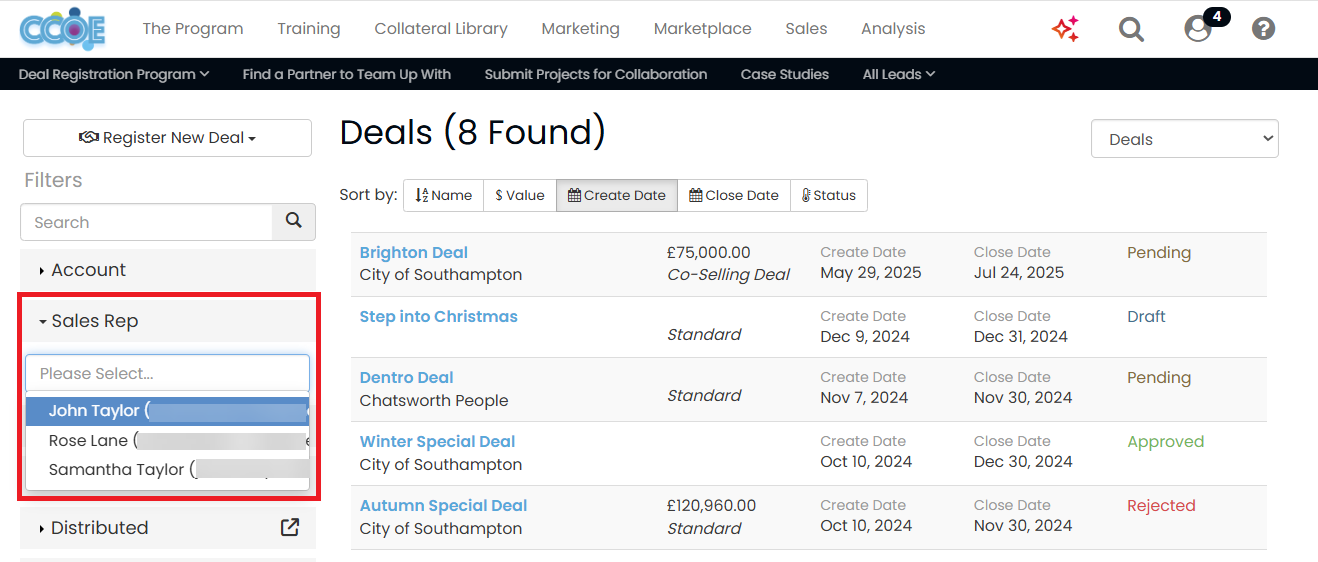The height and width of the screenshot is (562, 1318).
Task: Open the Step into Christmas deal
Action: [439, 317]
